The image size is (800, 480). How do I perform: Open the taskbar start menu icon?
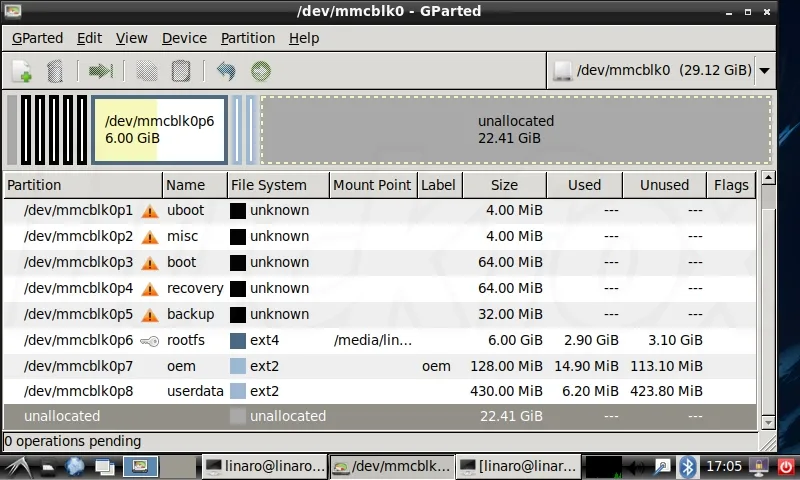click(18, 467)
